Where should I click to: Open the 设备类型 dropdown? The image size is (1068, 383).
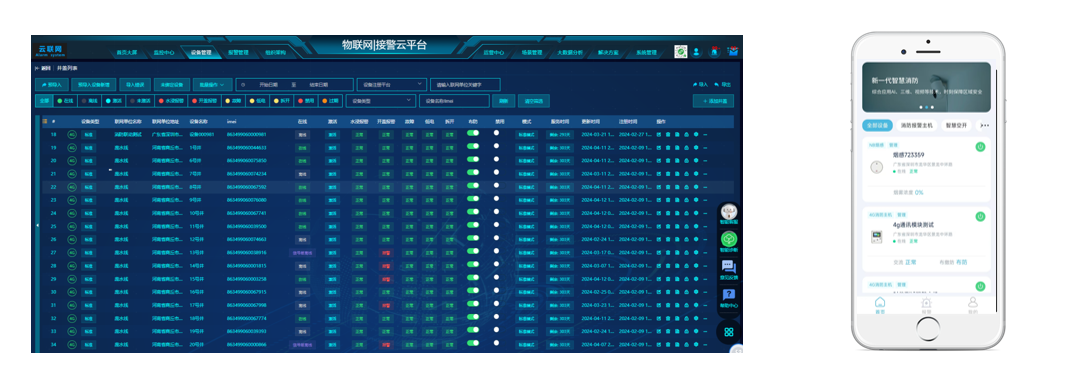click(x=380, y=101)
